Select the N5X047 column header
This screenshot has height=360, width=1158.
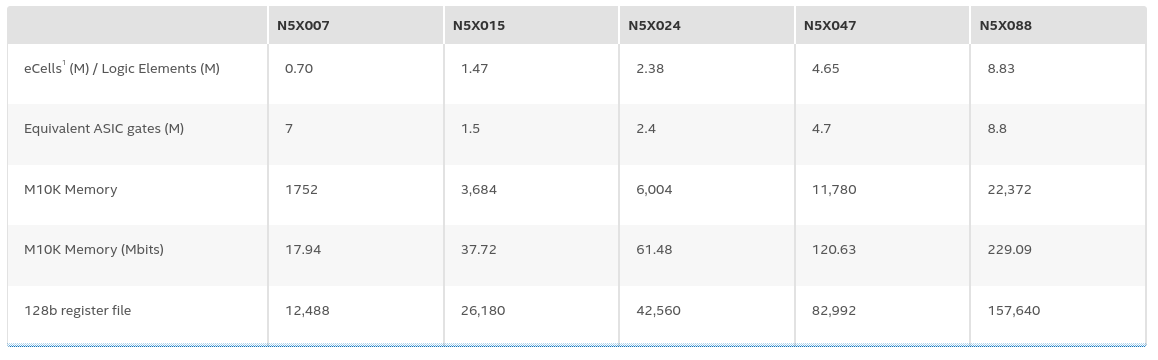click(830, 25)
